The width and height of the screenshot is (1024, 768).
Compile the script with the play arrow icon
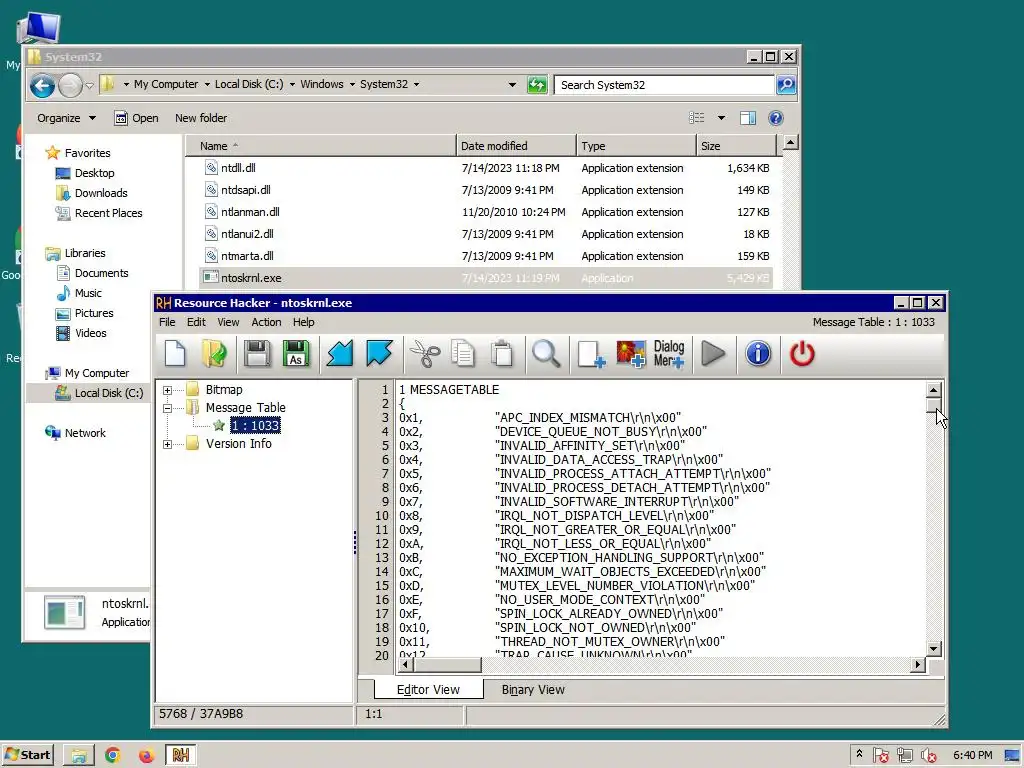click(x=713, y=354)
